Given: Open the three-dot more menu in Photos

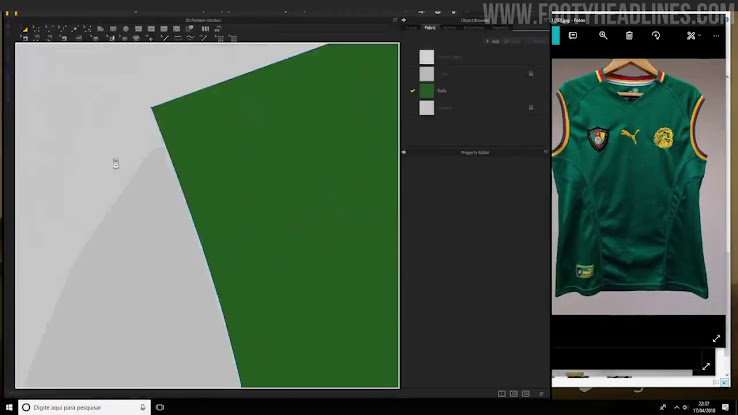Looking at the screenshot, I should click(x=716, y=36).
